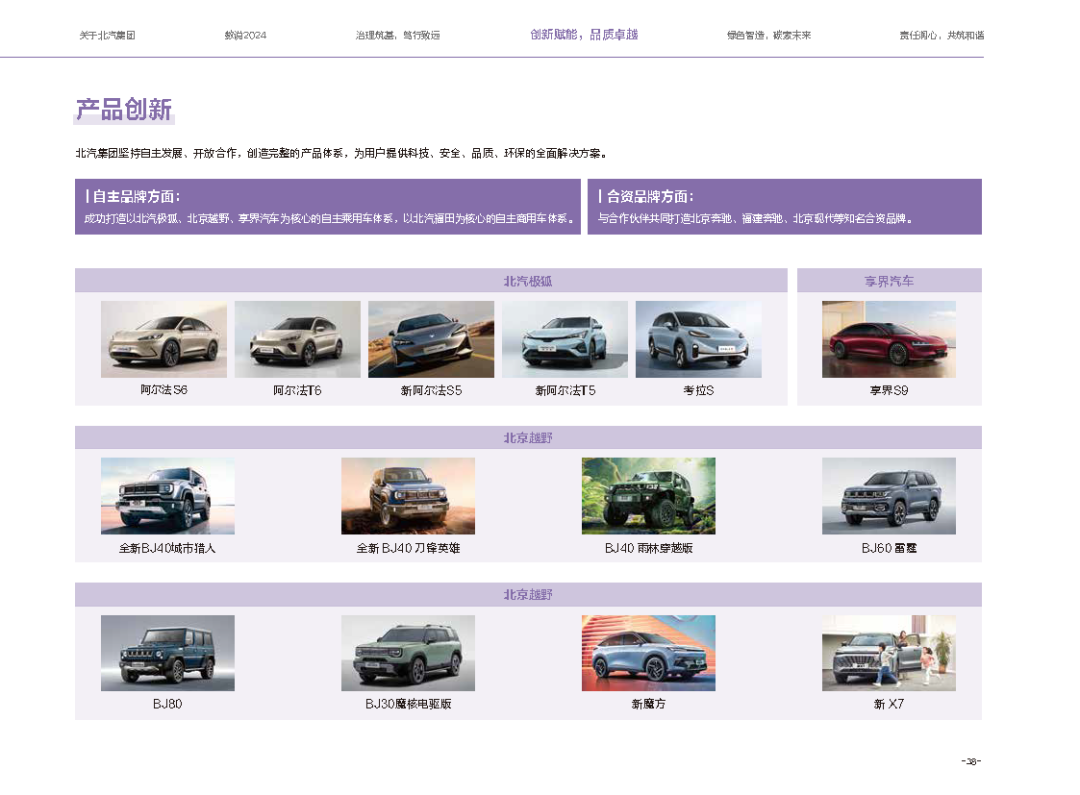Viewport: 1080px width, 795px height.
Task: Select the 新 X7 family photo
Action: click(x=889, y=653)
